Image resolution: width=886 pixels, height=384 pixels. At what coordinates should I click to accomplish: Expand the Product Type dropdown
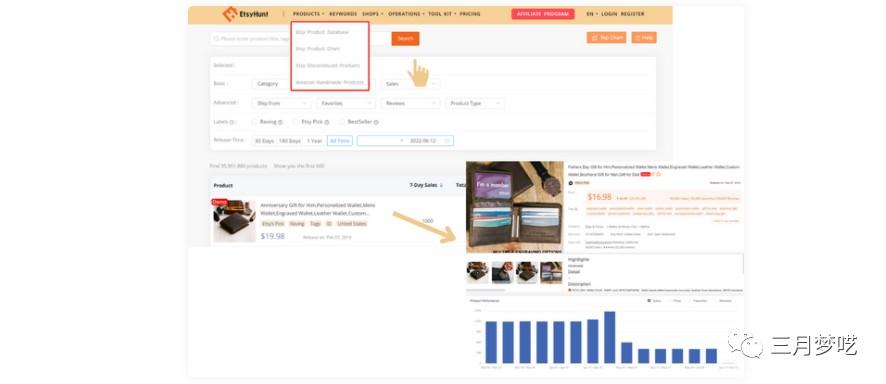click(x=475, y=103)
